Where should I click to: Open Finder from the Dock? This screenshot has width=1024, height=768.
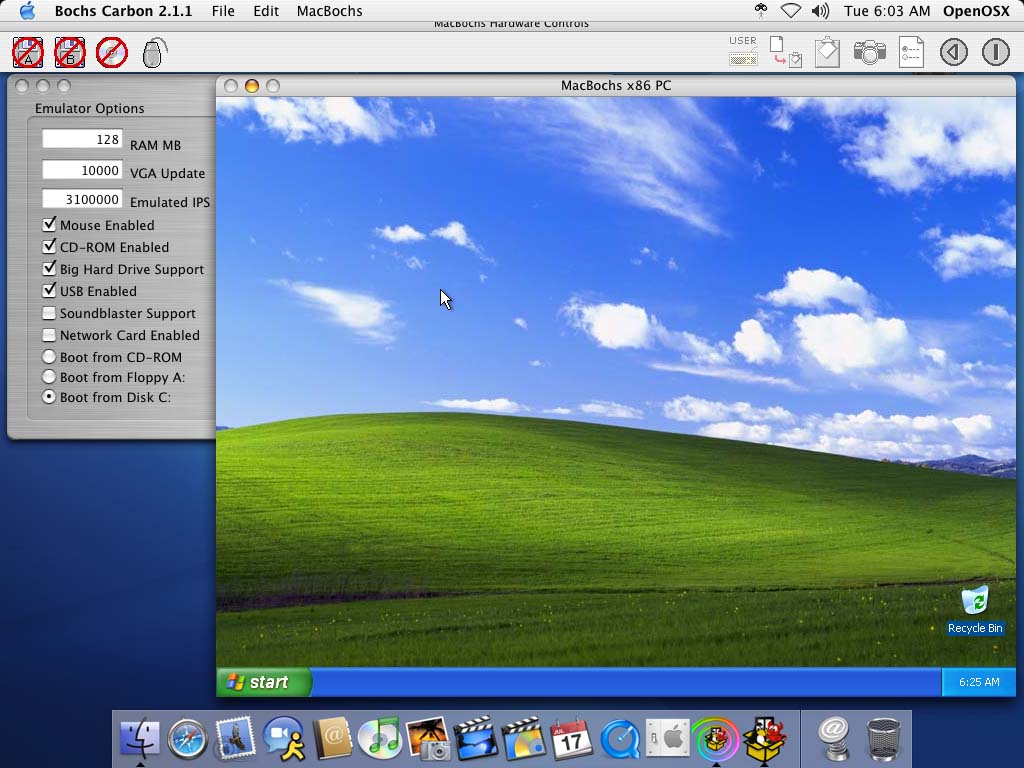point(140,739)
